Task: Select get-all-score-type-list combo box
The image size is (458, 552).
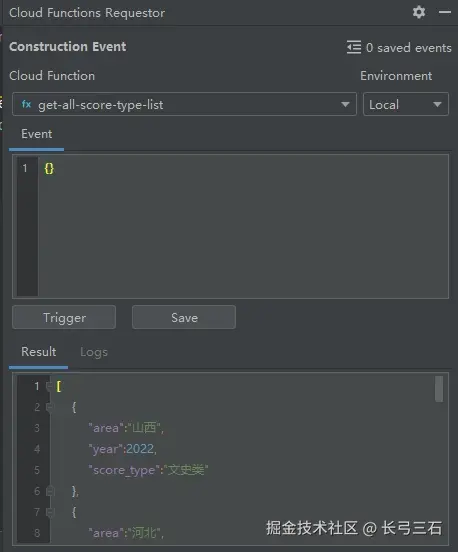Action: tap(184, 104)
